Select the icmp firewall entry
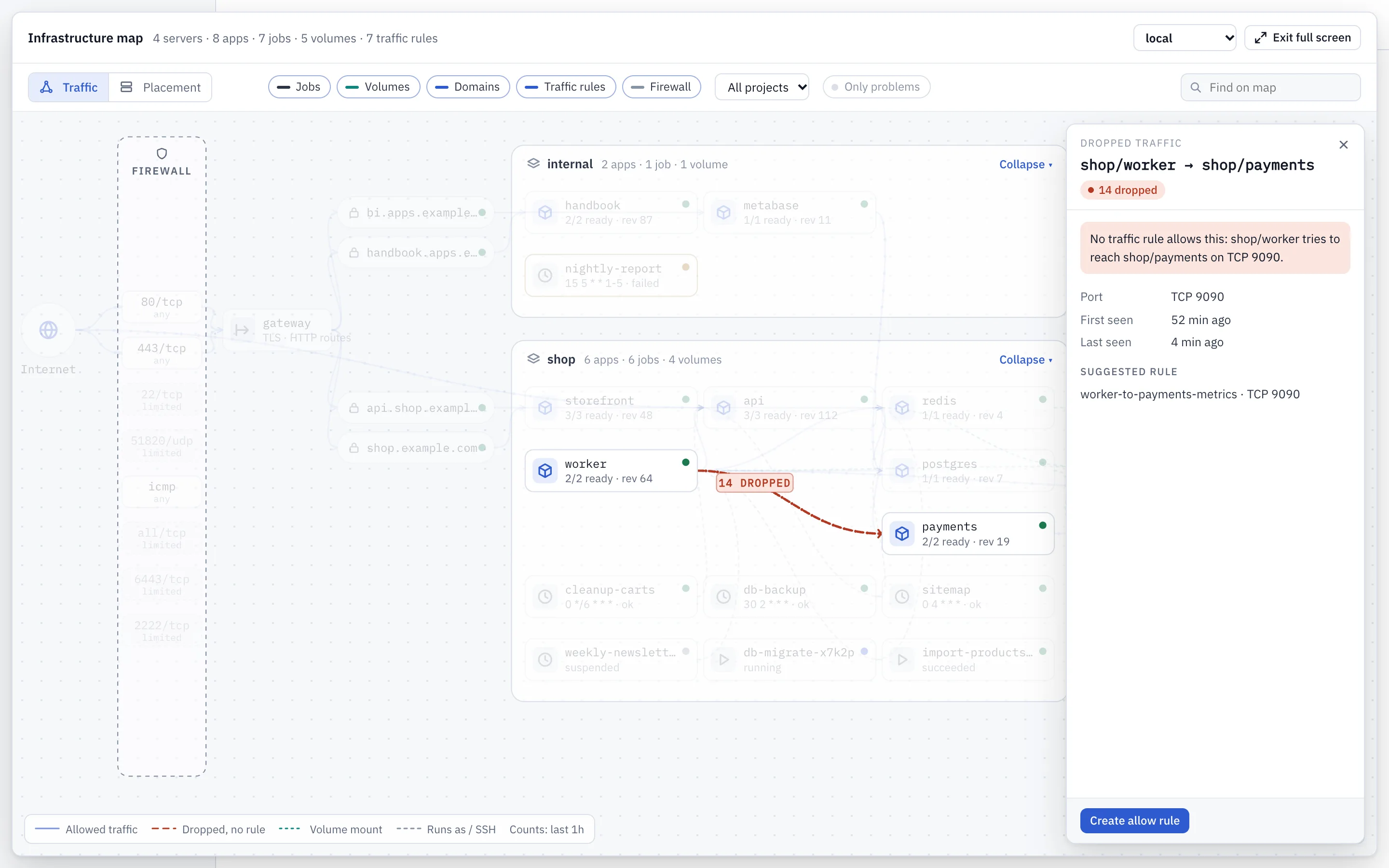 [162, 492]
